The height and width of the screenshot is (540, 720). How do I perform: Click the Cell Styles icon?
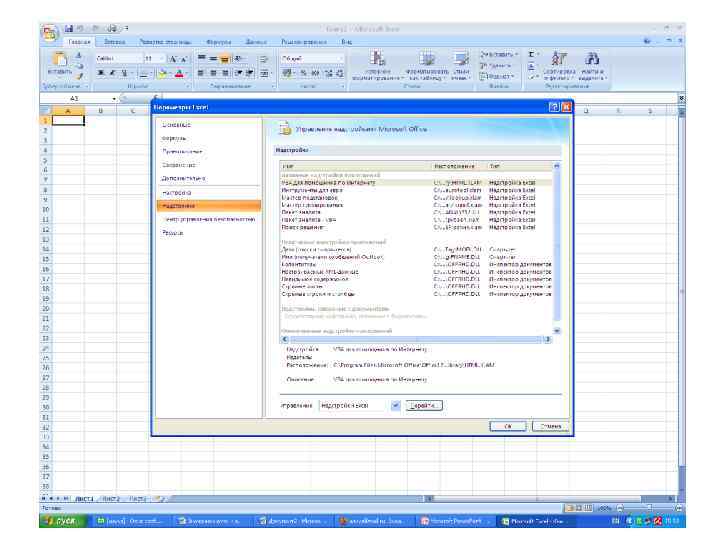pyautogui.click(x=461, y=59)
